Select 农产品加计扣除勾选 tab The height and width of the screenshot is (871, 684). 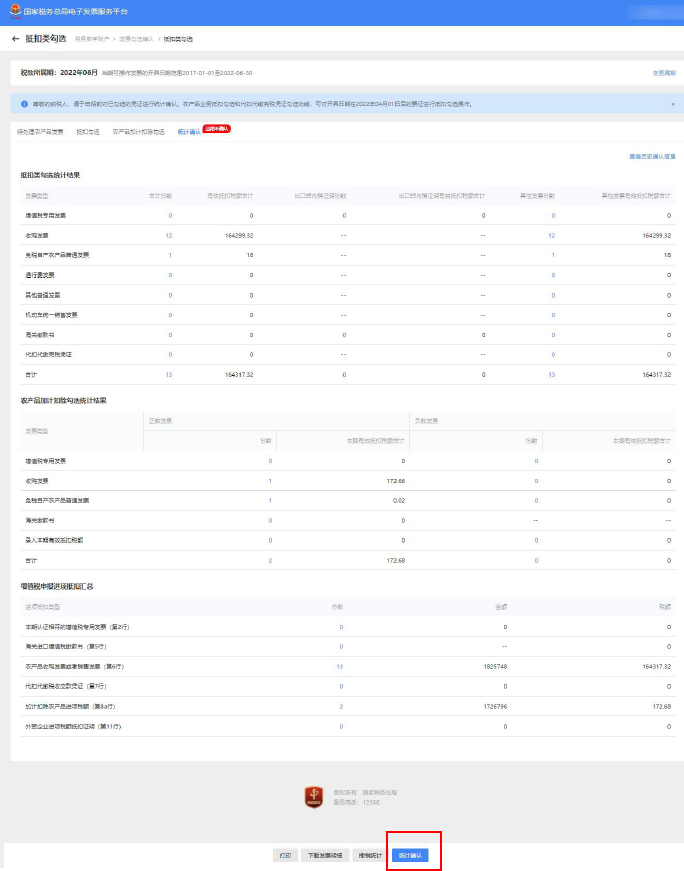point(138,131)
